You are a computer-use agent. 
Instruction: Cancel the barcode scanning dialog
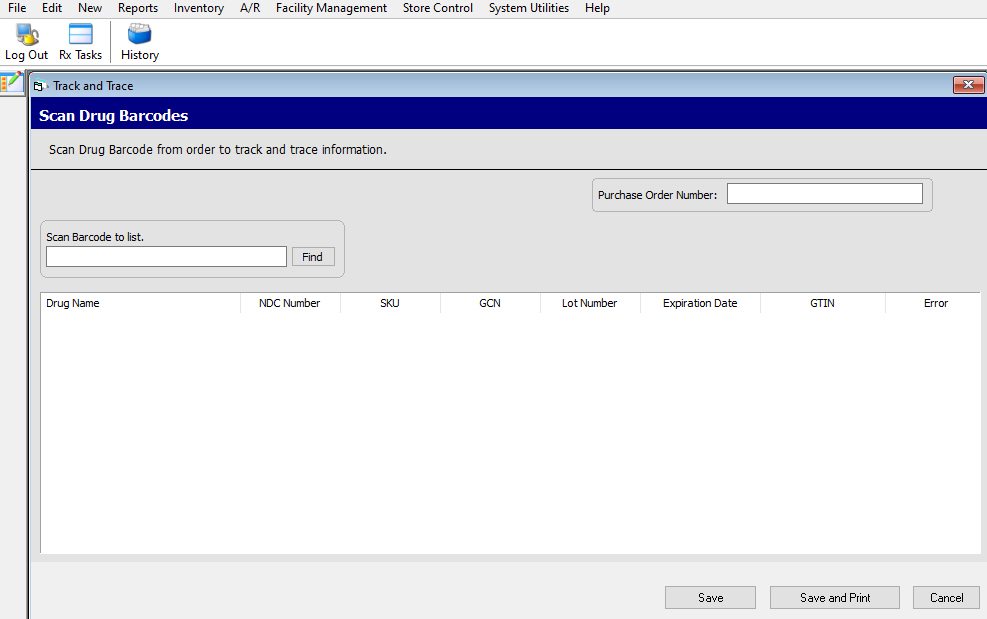pos(946,597)
